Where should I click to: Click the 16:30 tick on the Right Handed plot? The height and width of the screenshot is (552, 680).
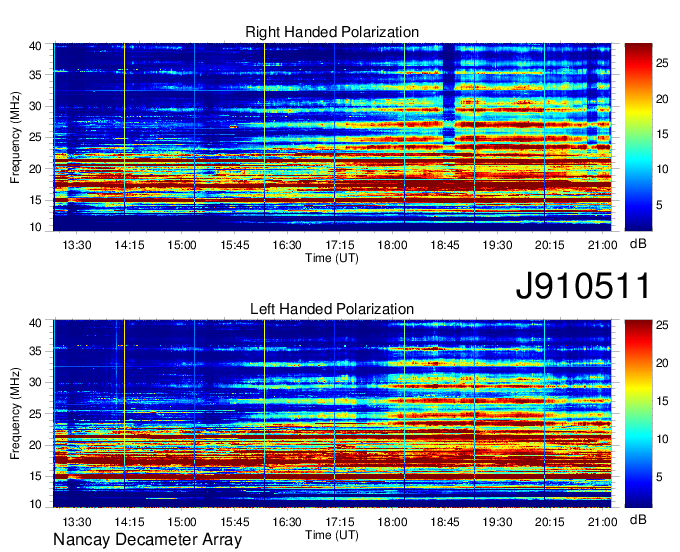(x=287, y=245)
